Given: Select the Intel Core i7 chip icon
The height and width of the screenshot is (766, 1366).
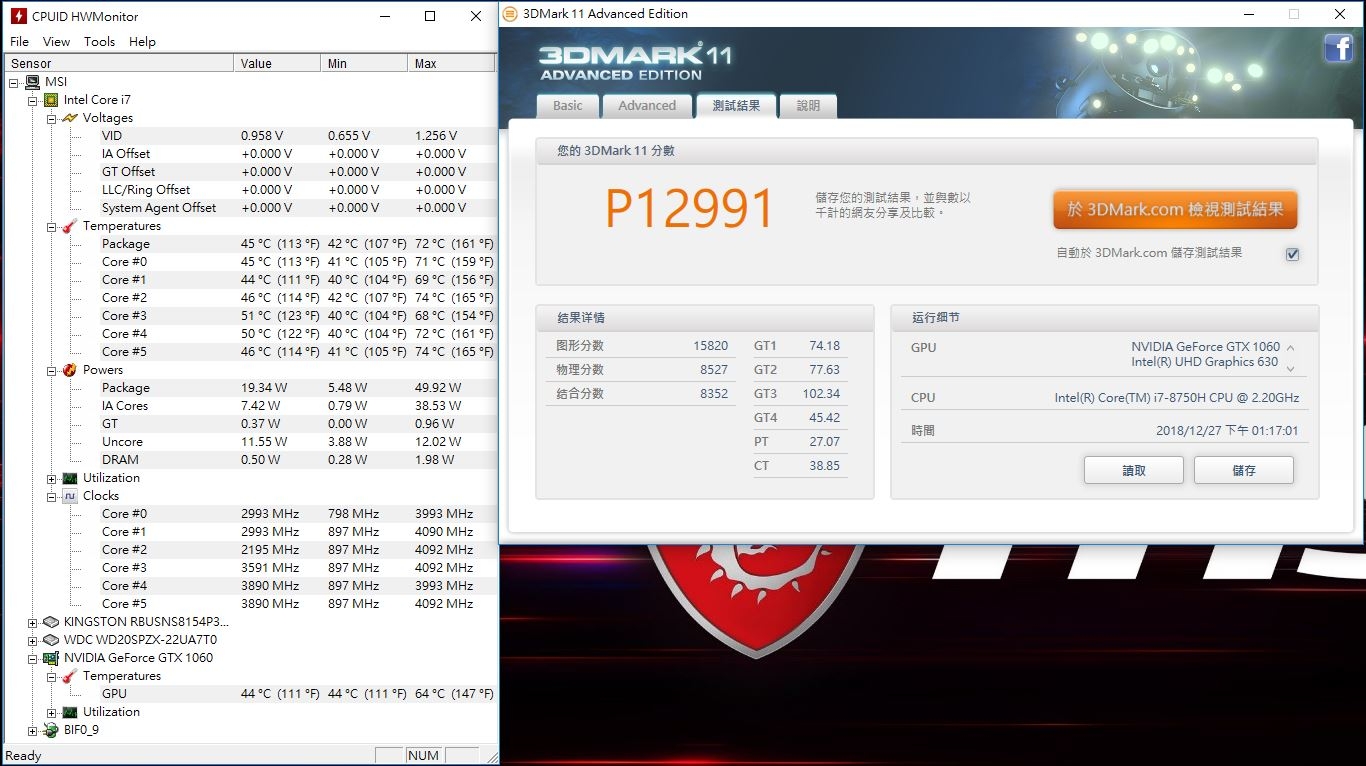Looking at the screenshot, I should tap(51, 100).
